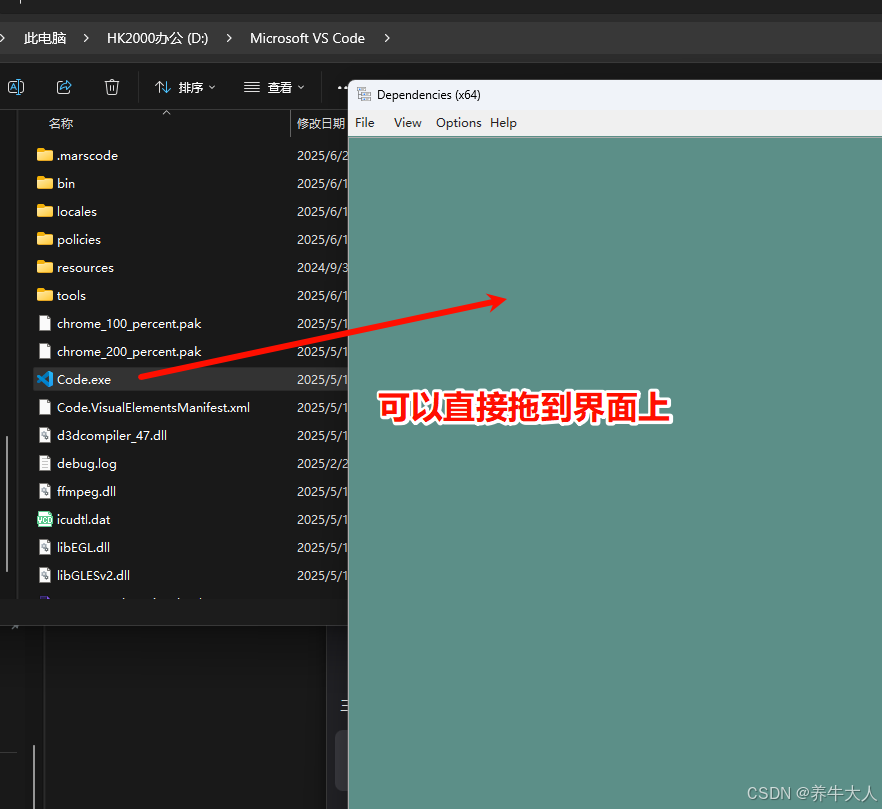Image resolution: width=882 pixels, height=809 pixels.
Task: Select the tools folder icon
Action: 45,295
